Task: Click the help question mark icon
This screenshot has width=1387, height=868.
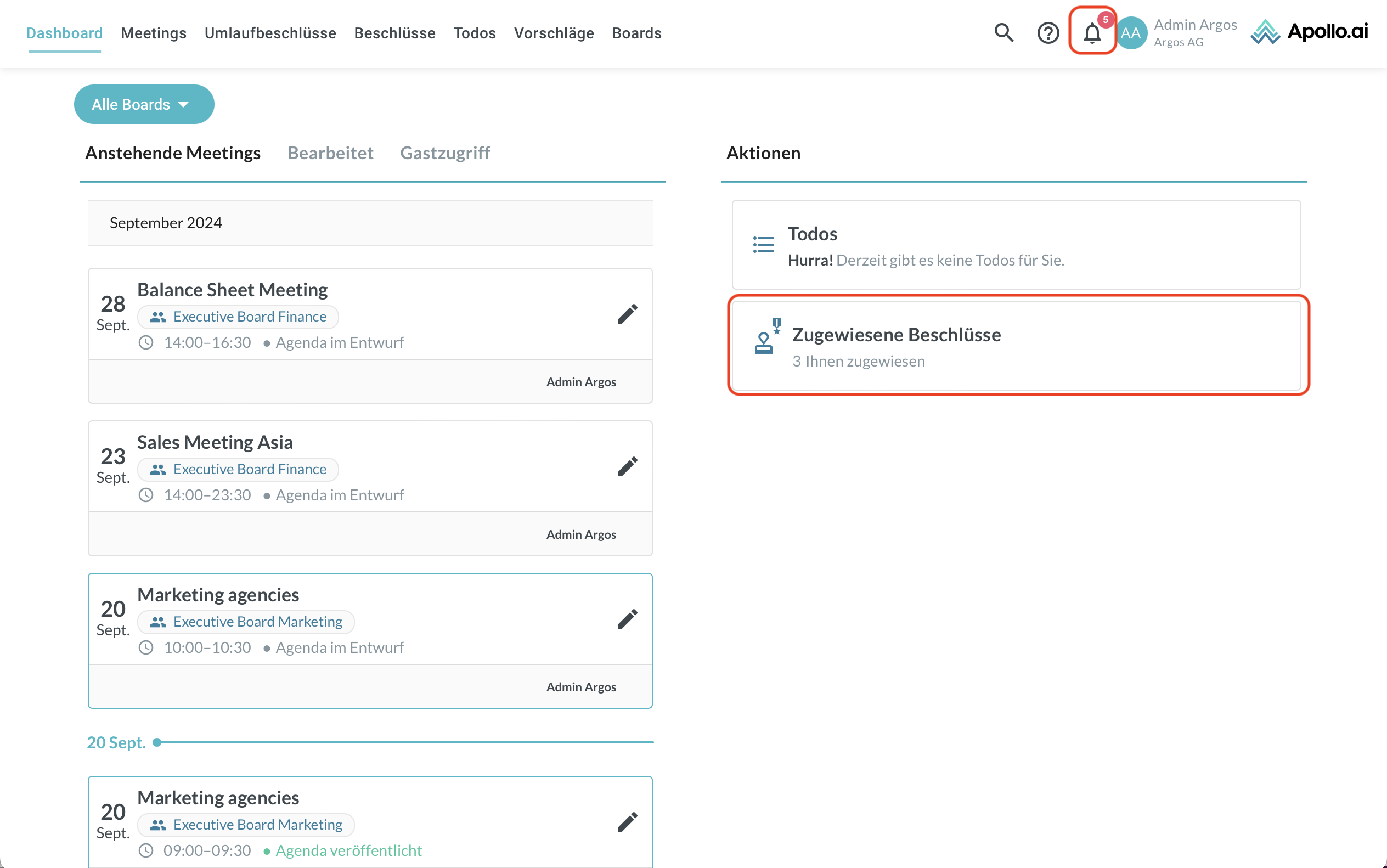Action: coord(1048,33)
